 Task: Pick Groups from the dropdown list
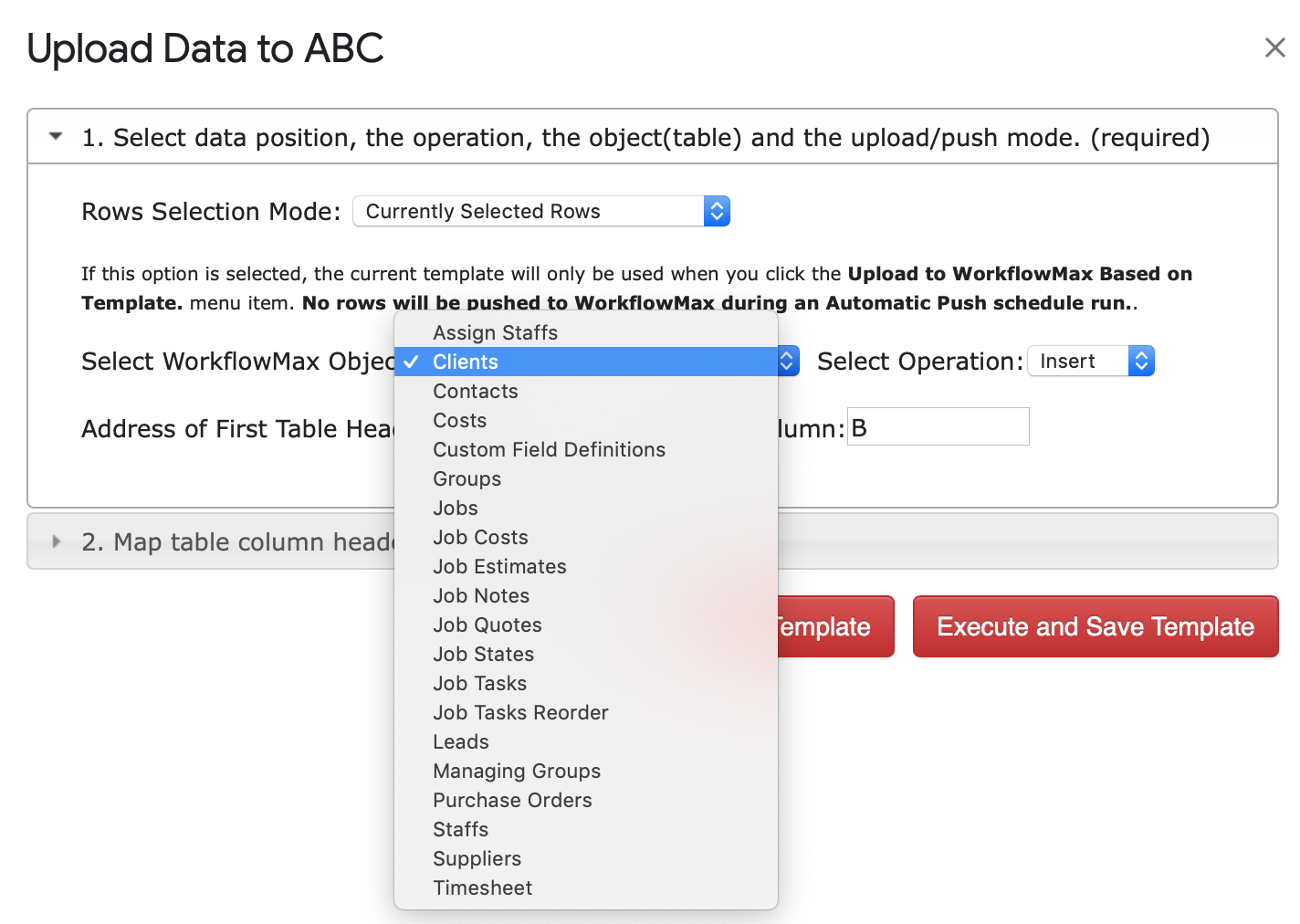pos(586,478)
